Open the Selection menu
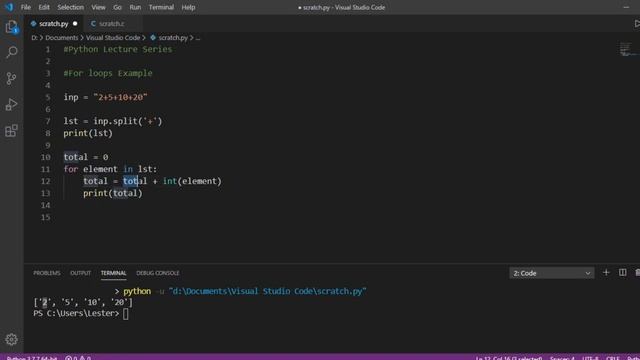Screen dimensions: 640x360 tap(70, 7)
